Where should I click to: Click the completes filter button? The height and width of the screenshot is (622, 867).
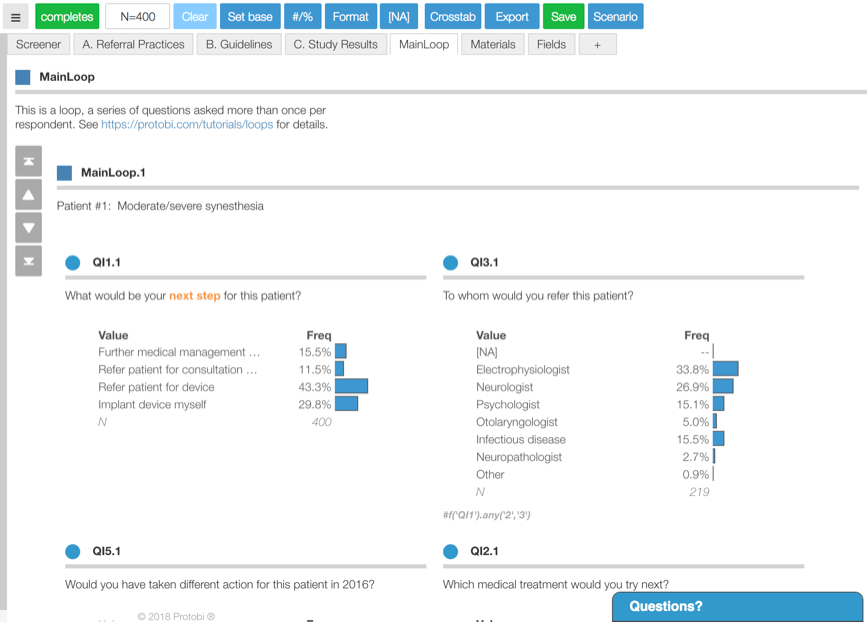coord(67,17)
